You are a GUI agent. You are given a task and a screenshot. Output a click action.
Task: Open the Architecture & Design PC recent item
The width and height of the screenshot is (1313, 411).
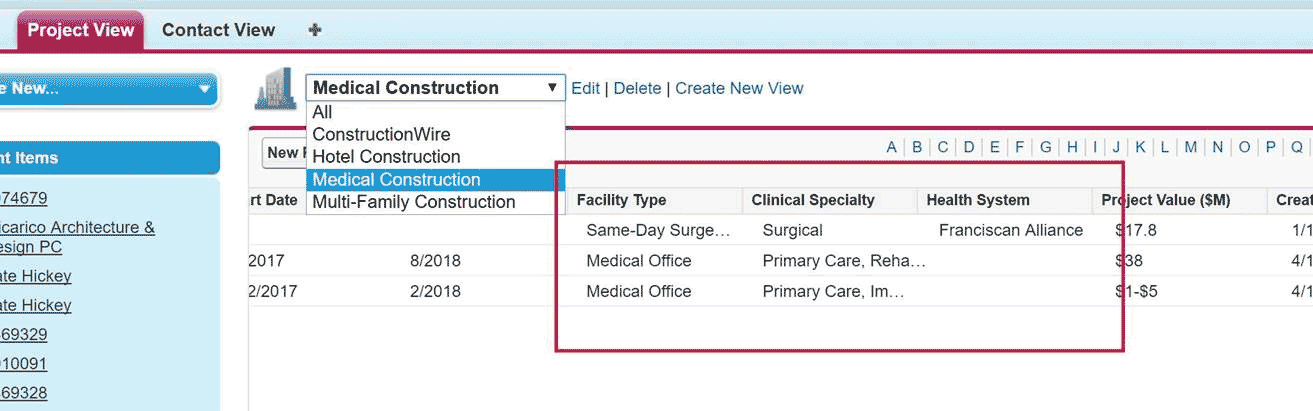[77, 237]
